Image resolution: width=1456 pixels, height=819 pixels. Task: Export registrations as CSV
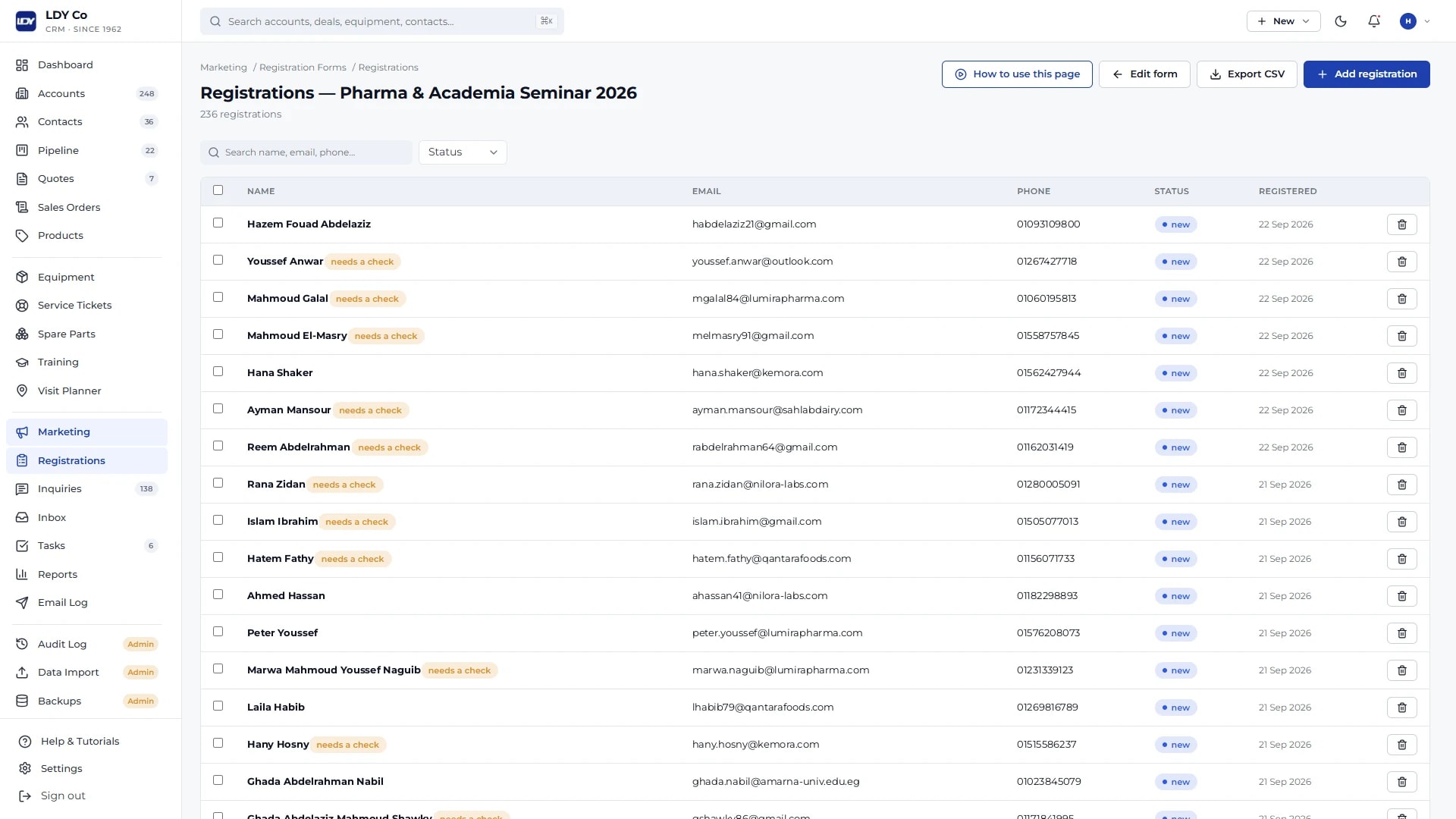pyautogui.click(x=1247, y=74)
